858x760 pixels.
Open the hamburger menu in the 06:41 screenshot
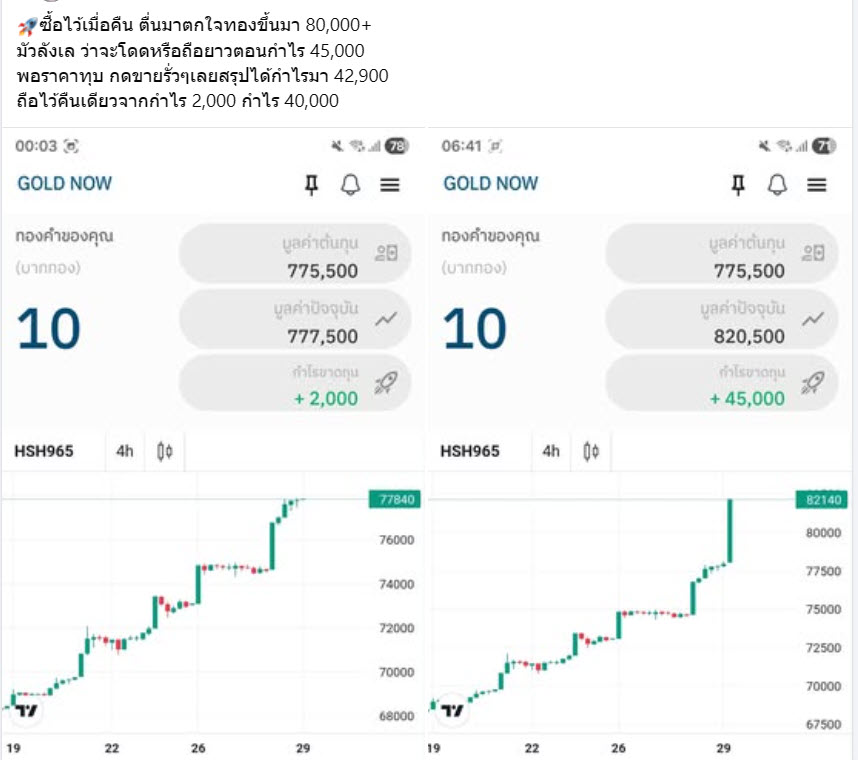(x=817, y=184)
